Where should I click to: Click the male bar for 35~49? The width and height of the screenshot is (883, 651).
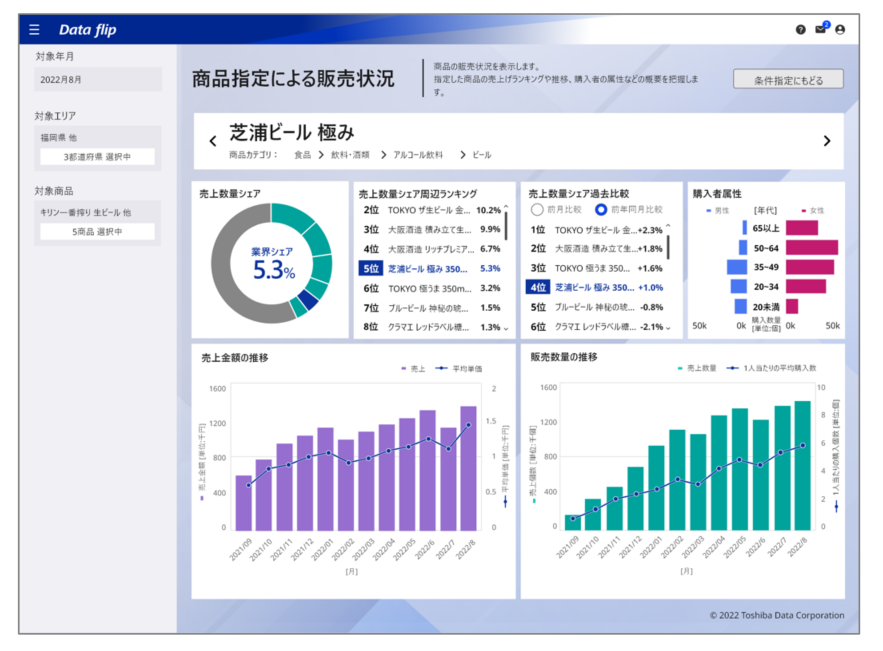click(x=737, y=267)
